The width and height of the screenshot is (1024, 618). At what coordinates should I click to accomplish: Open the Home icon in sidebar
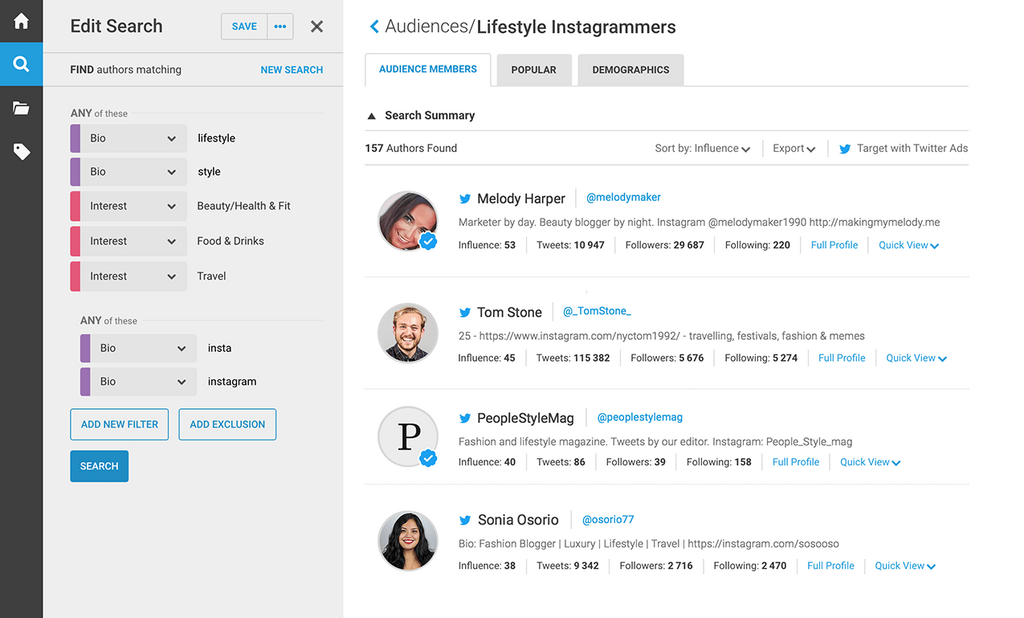coord(21,21)
